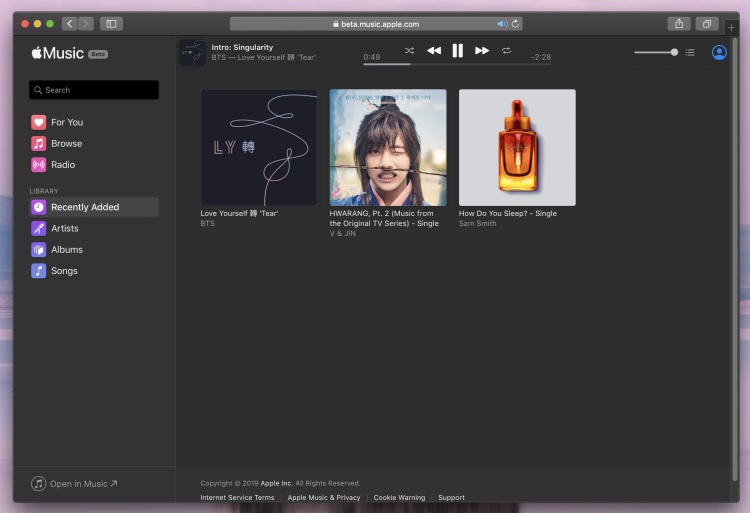Select Recently Added in library
This screenshot has height=513, width=750.
(x=94, y=207)
